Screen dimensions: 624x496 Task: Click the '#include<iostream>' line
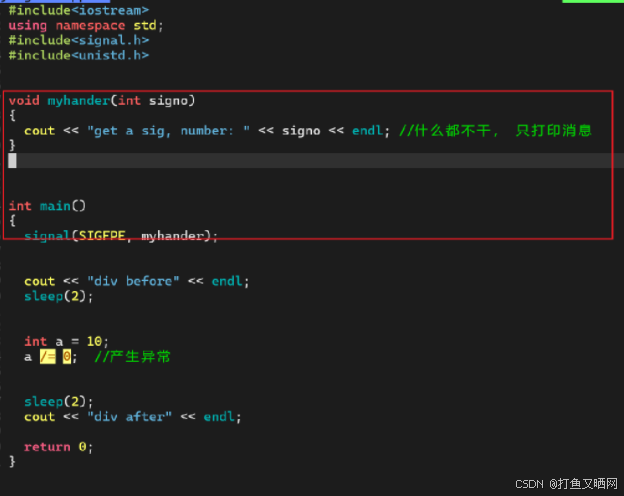79,10
